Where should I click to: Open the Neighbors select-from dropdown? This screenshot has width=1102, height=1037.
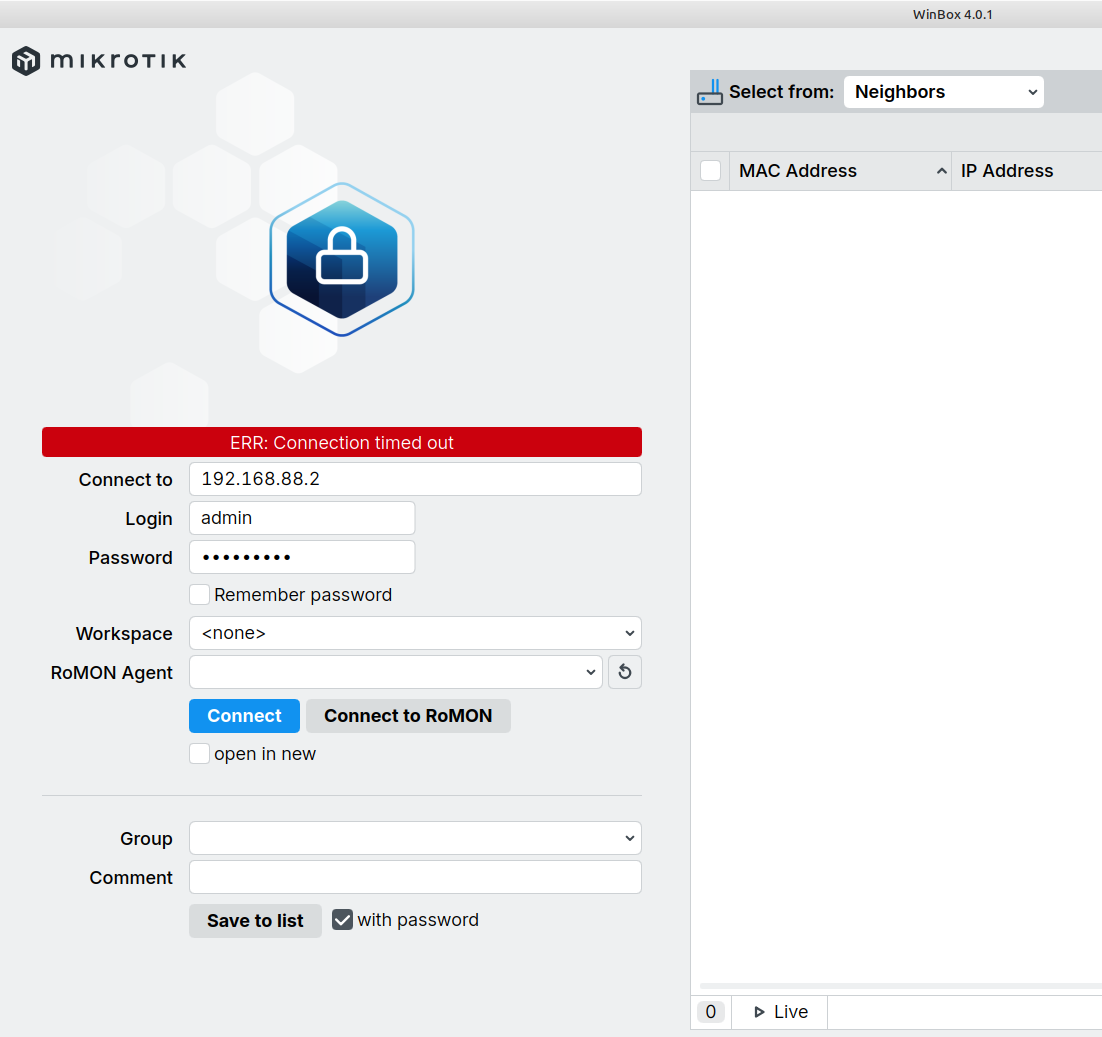[x=943, y=92]
